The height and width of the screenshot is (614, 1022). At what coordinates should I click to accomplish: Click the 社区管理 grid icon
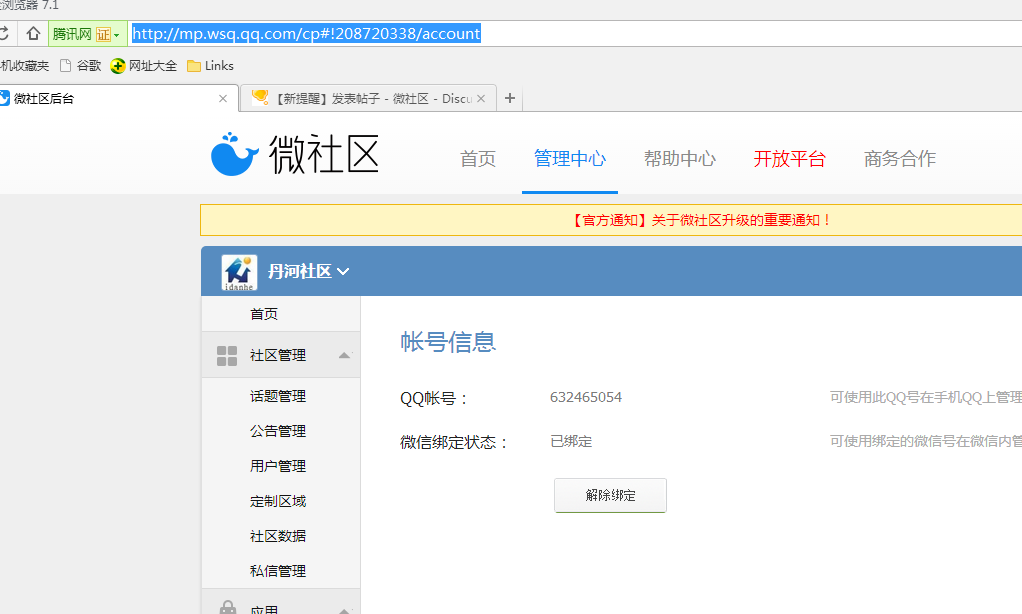pyautogui.click(x=227, y=356)
